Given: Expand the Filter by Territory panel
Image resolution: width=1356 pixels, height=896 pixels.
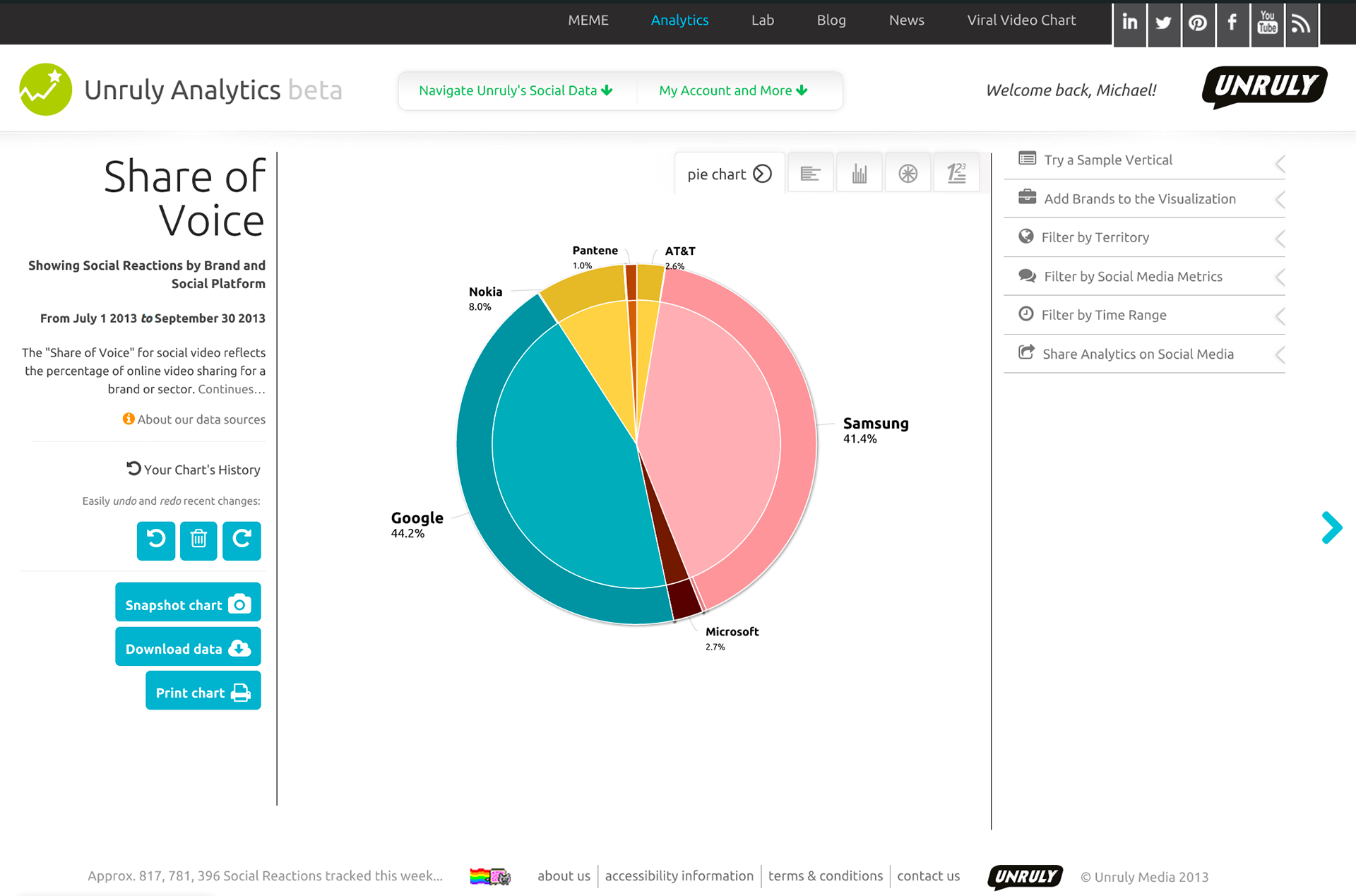Looking at the screenshot, I should (x=1095, y=237).
